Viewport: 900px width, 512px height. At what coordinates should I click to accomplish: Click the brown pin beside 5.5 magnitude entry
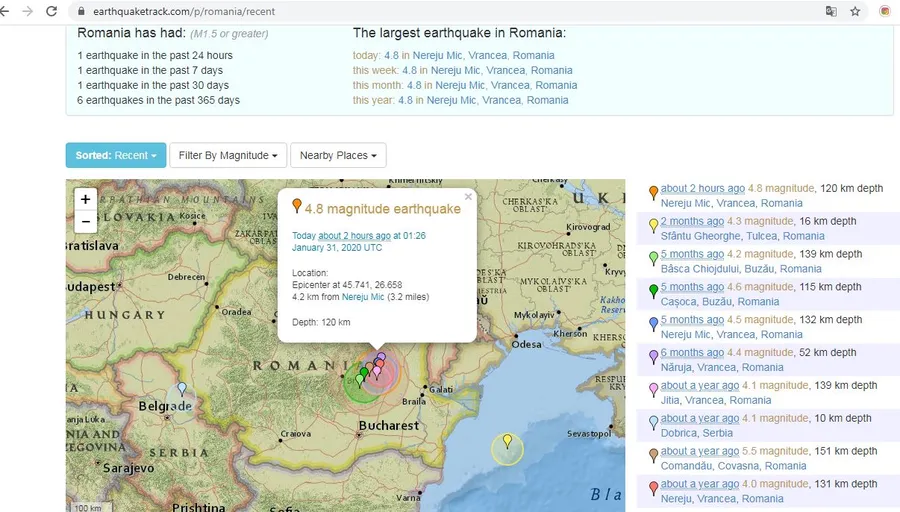[x=653, y=454]
